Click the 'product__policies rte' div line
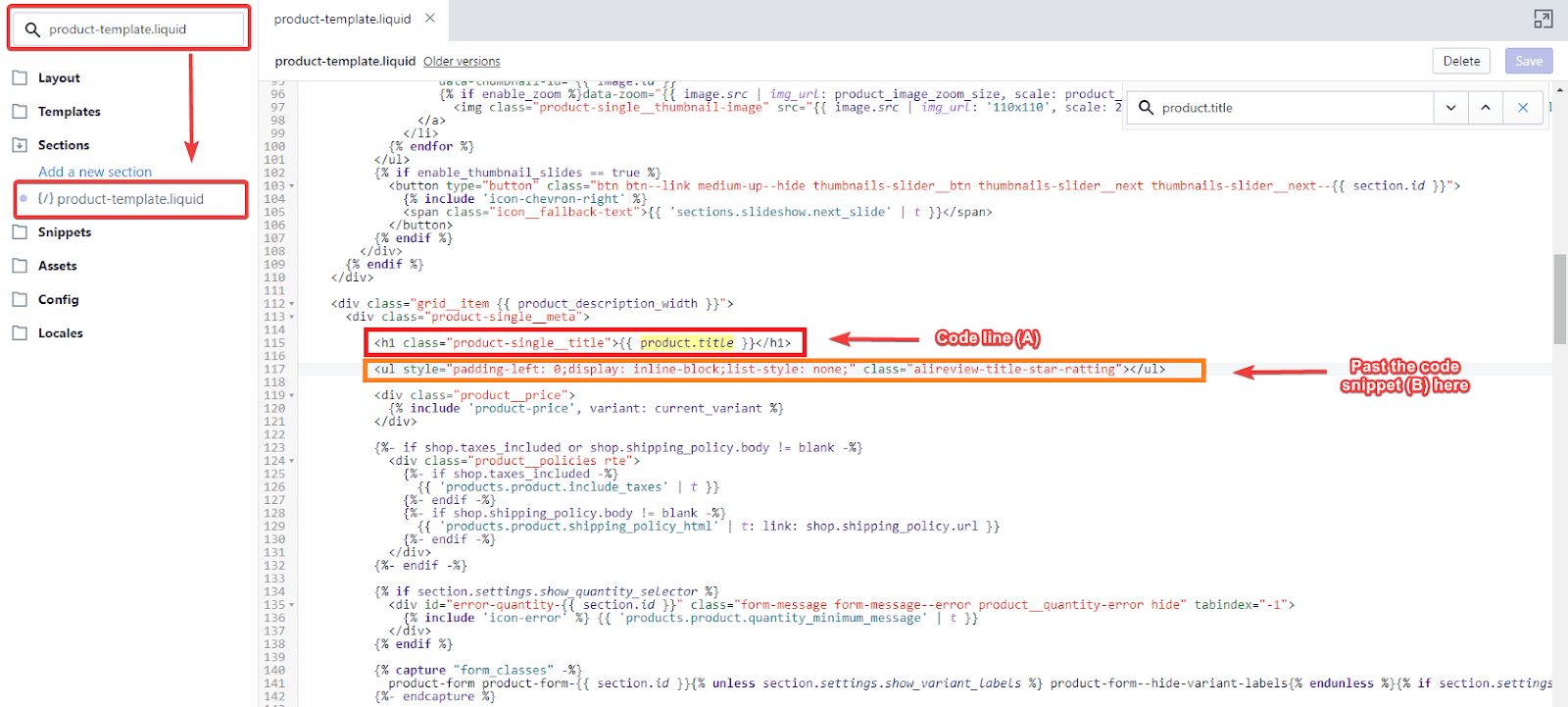 click(x=514, y=461)
